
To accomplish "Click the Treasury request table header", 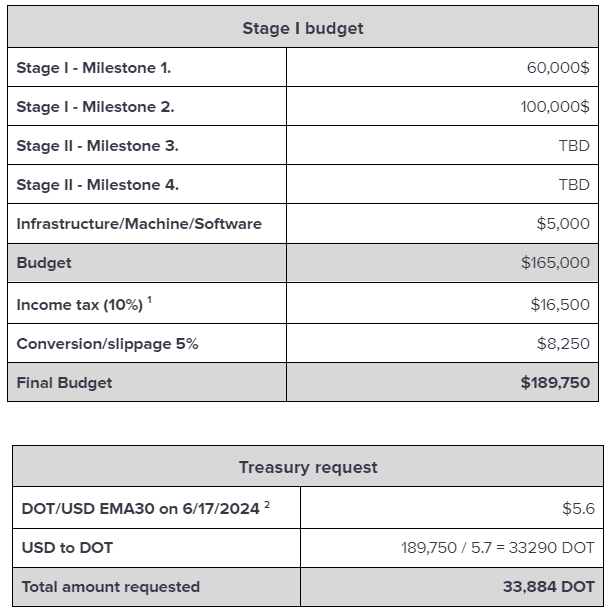I will pyautogui.click(x=308, y=467).
